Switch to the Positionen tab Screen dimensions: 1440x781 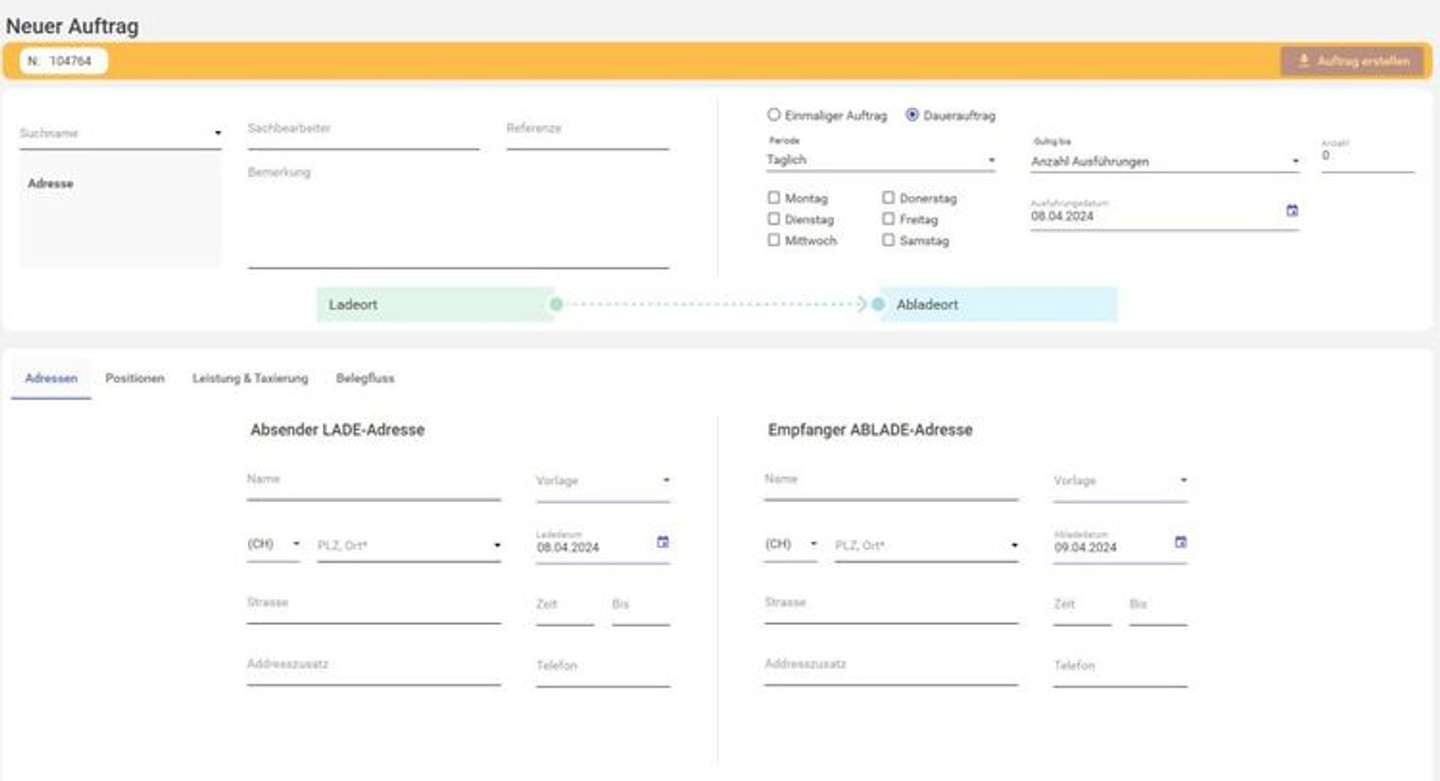(x=135, y=378)
